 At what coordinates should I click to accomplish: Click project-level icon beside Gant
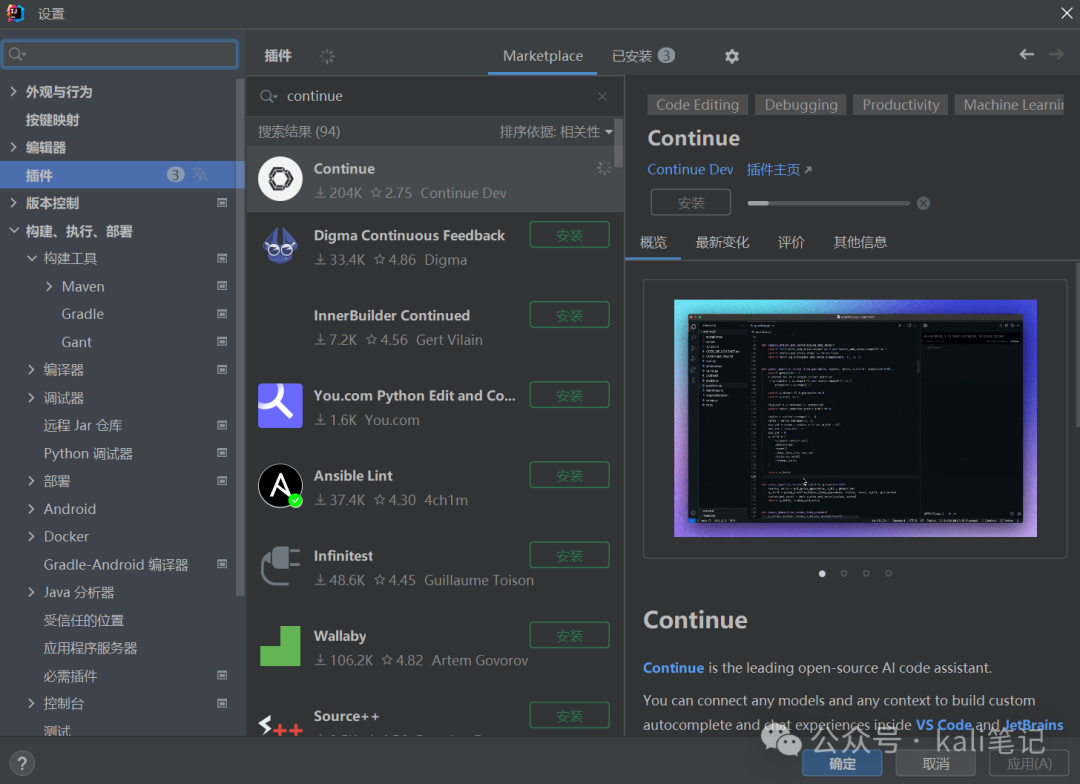(x=222, y=342)
